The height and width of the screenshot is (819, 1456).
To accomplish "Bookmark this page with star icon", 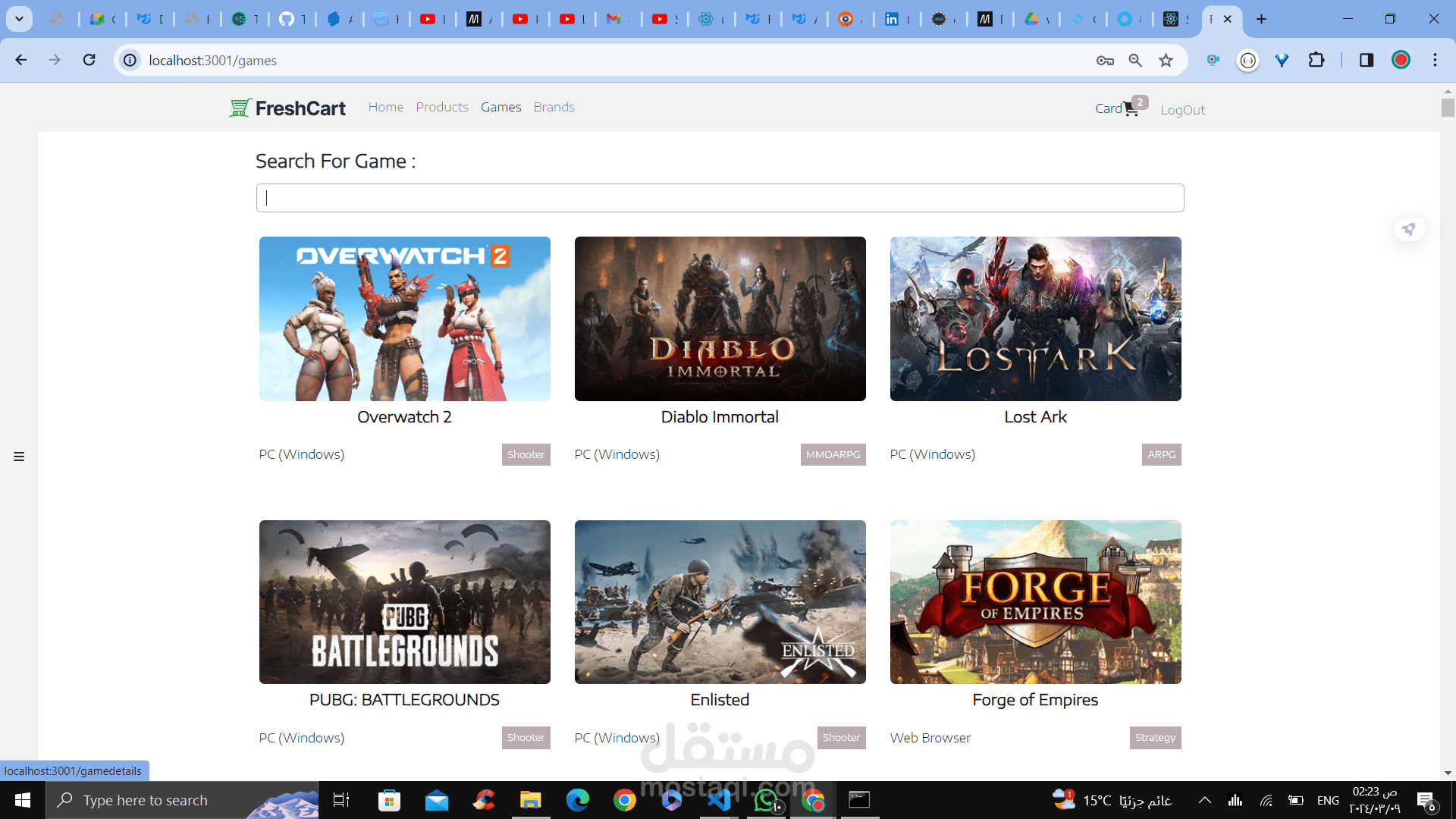I will coord(1166,61).
